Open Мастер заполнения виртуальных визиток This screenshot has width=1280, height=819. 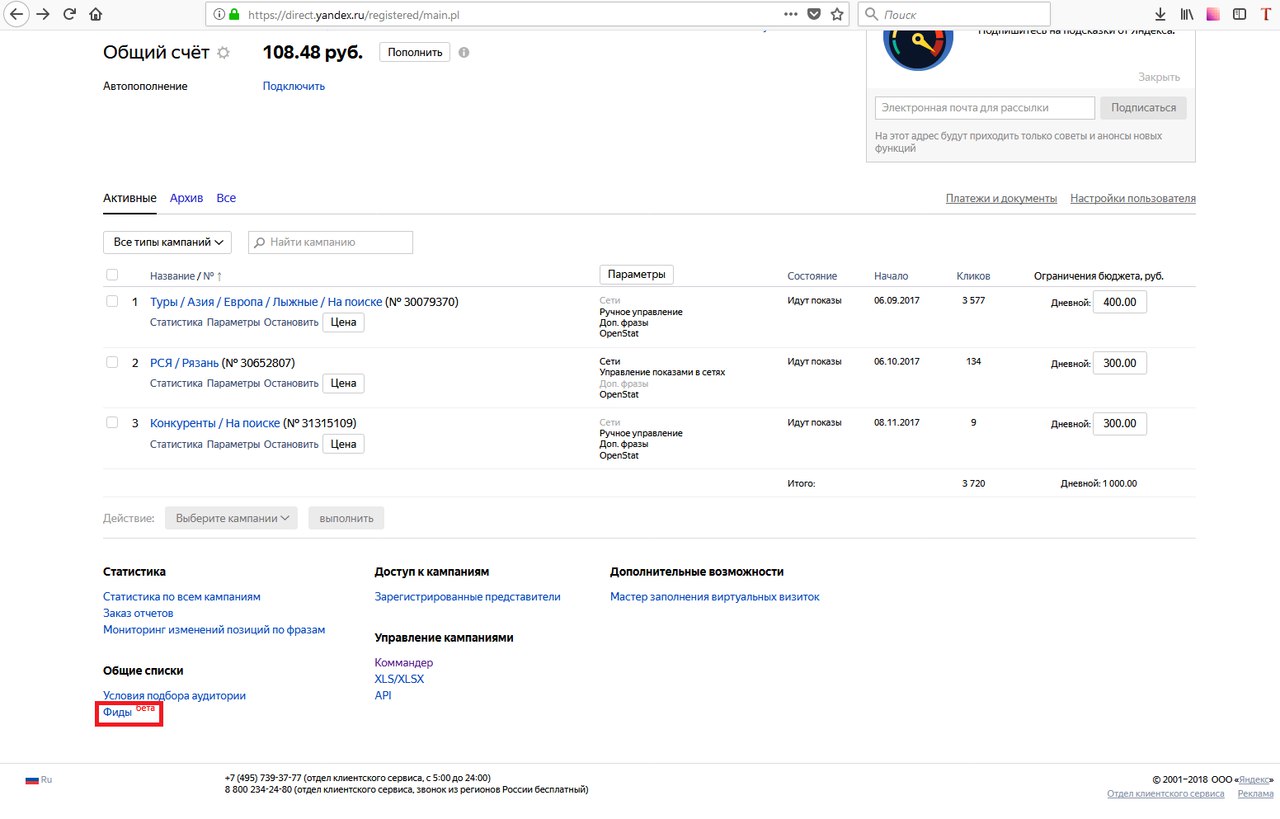(714, 596)
